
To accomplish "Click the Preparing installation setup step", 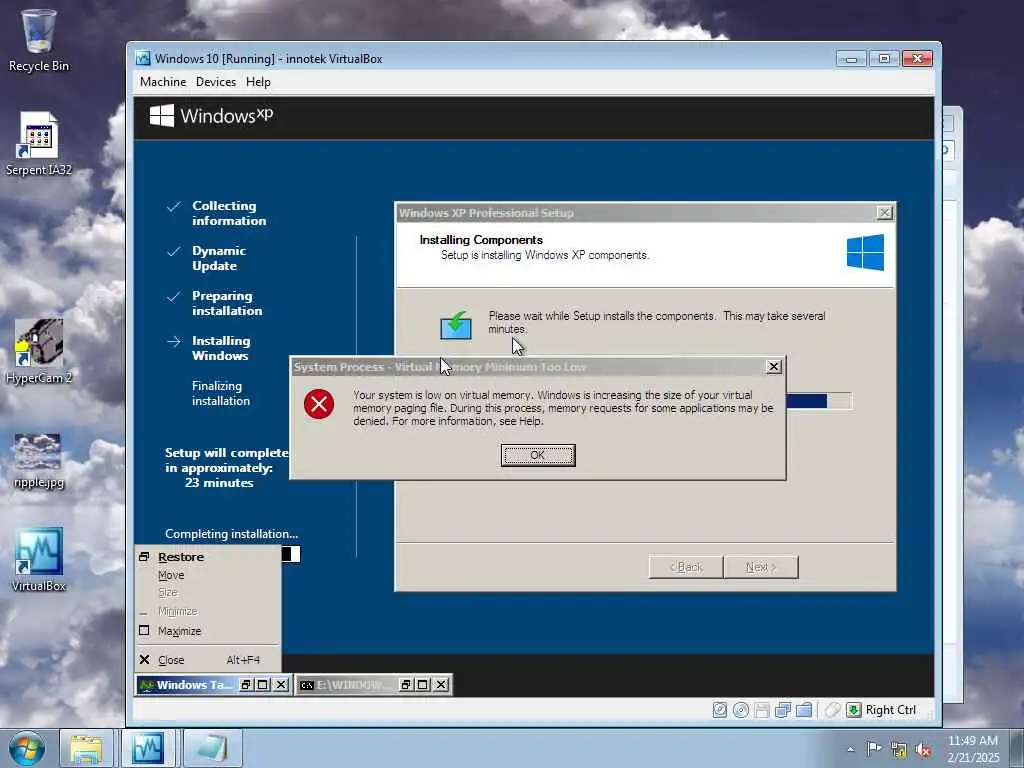I will click(227, 303).
